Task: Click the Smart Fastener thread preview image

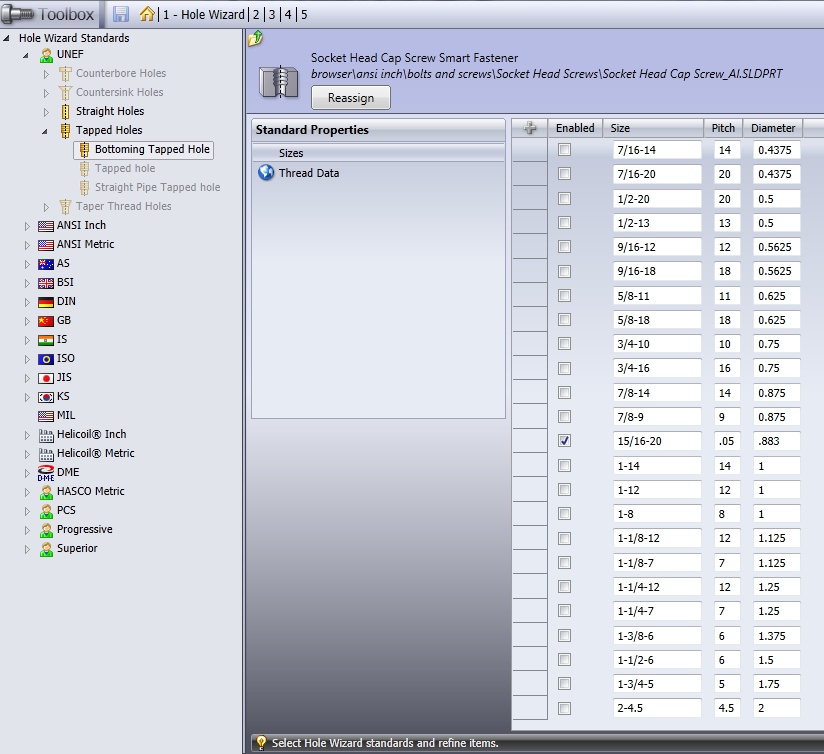Action: (x=279, y=82)
